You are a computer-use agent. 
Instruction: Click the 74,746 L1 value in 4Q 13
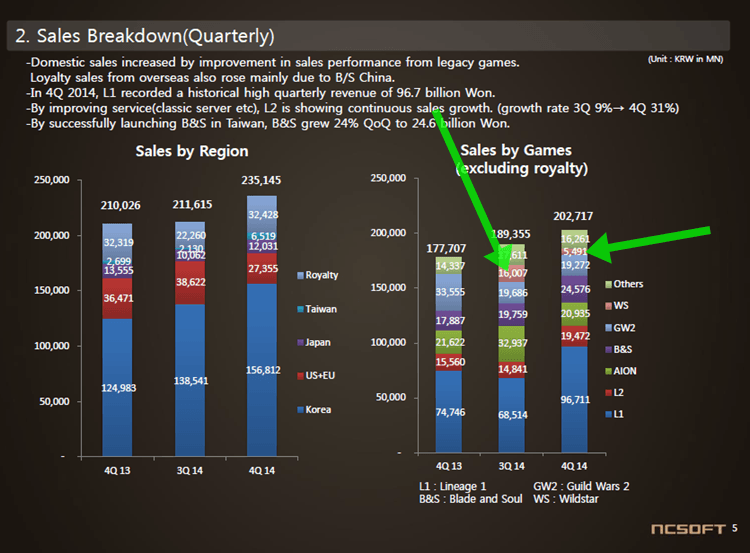click(450, 412)
